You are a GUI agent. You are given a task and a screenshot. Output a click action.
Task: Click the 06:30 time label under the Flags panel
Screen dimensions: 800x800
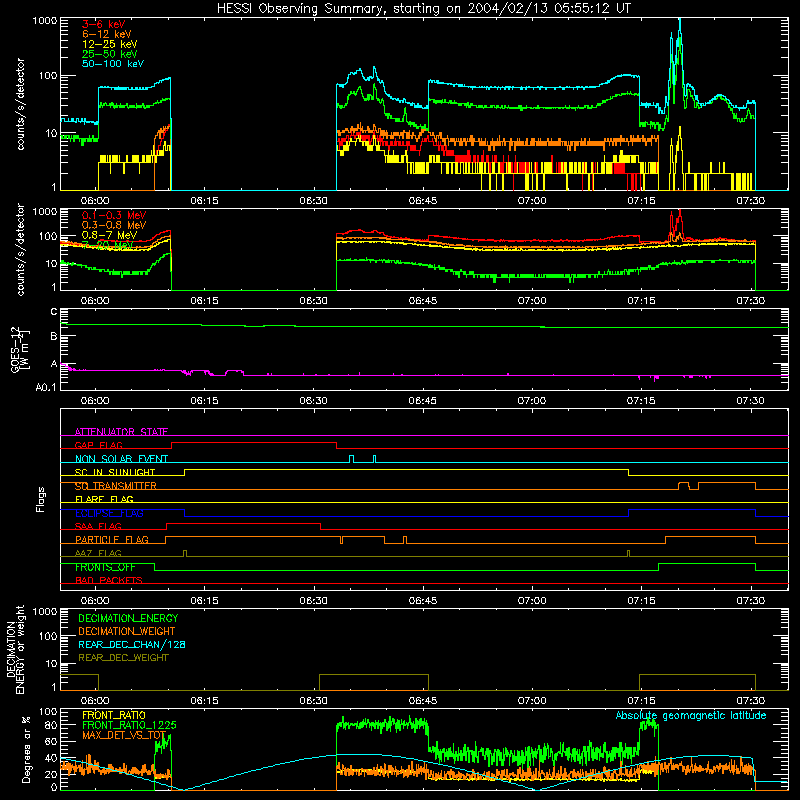(313, 601)
